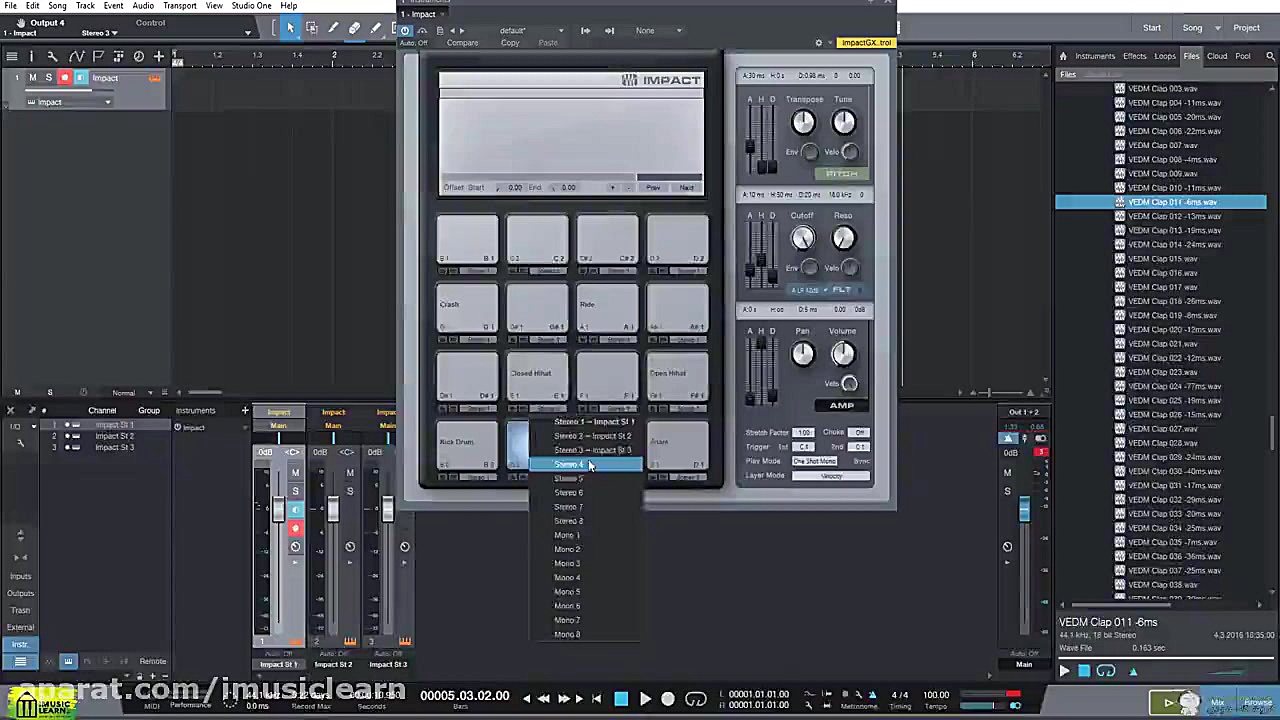
Task: Return to zero in the transport
Action: point(596,699)
